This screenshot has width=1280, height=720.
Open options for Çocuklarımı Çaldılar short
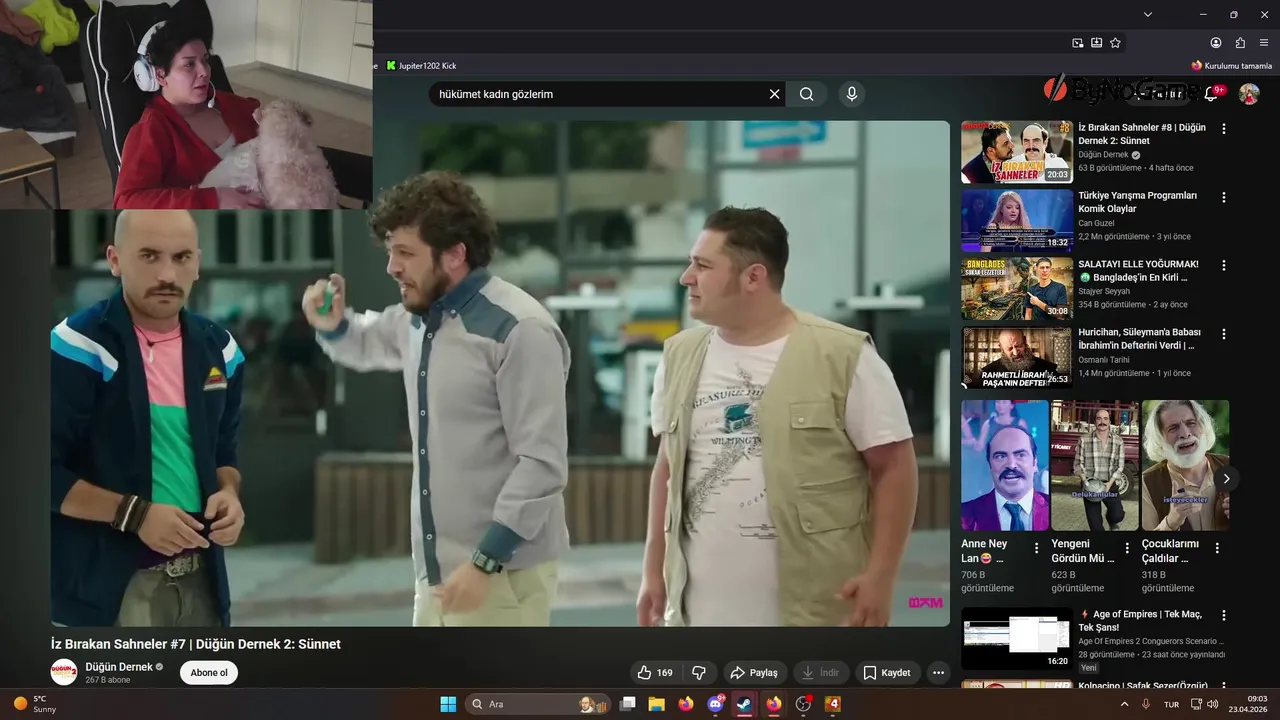1217,548
